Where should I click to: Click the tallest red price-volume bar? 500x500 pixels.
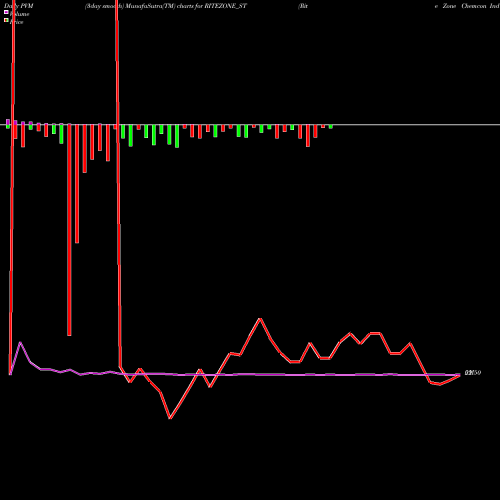pyautogui.click(x=69, y=230)
